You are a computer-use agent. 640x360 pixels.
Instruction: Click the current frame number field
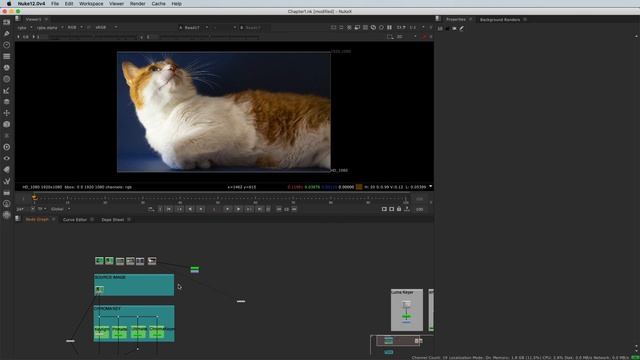214,209
